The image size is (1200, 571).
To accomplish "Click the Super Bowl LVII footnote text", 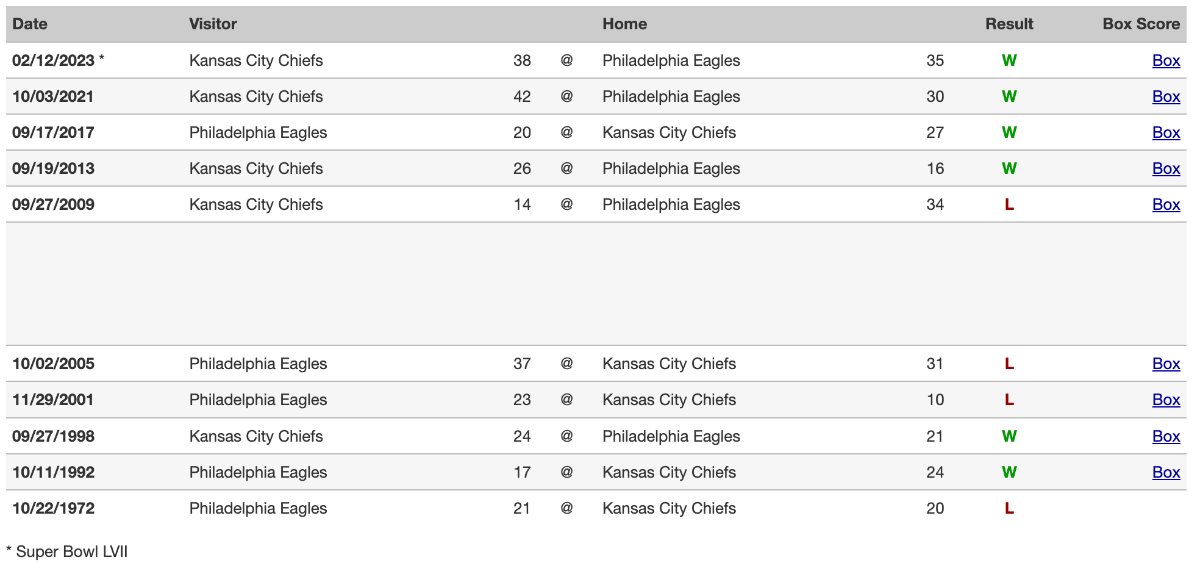I will pyautogui.click(x=67, y=552).
